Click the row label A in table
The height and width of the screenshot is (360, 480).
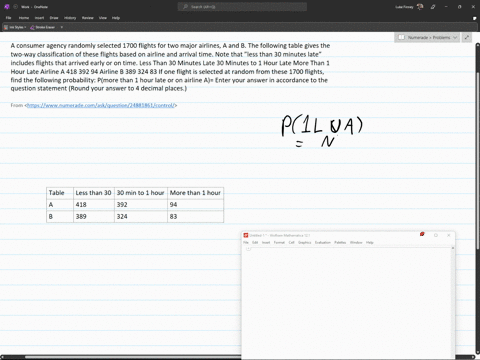pyautogui.click(x=60, y=204)
